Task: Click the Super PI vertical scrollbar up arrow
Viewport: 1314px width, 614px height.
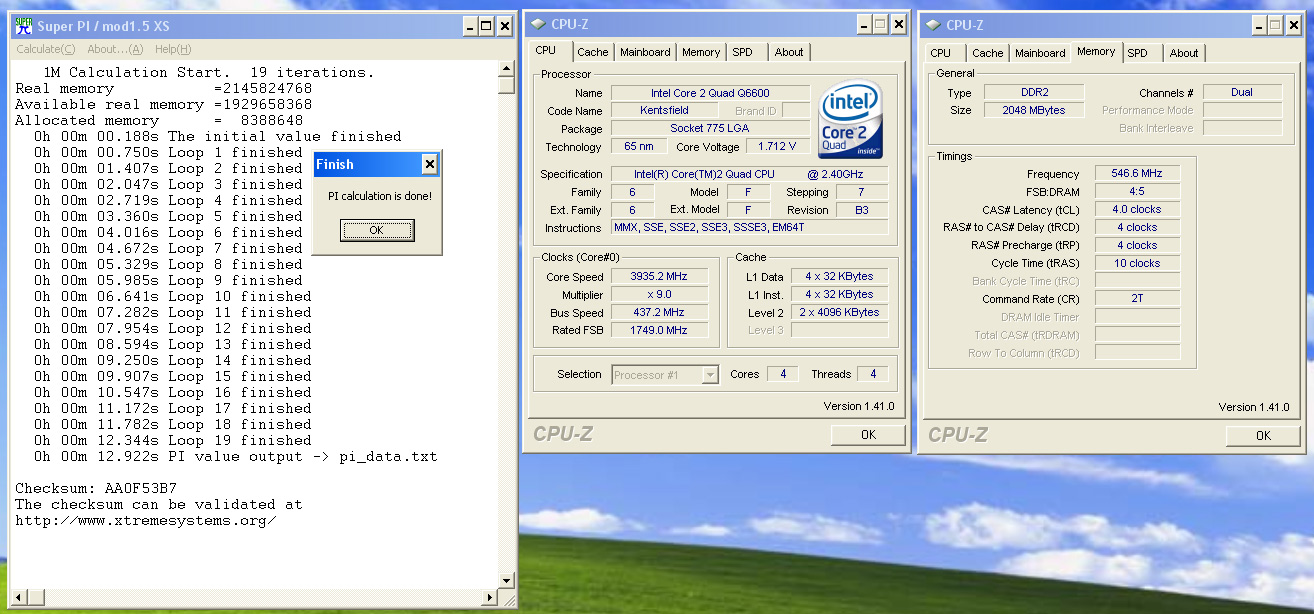Action: 507,69
